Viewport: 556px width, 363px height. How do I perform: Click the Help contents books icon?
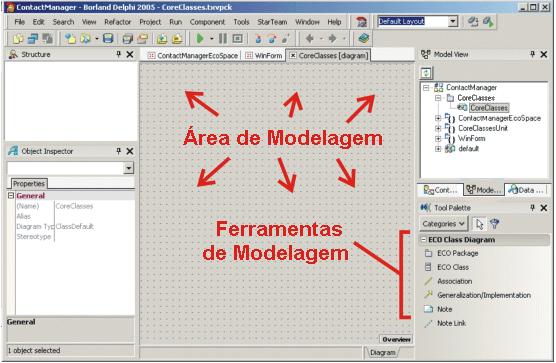364,38
